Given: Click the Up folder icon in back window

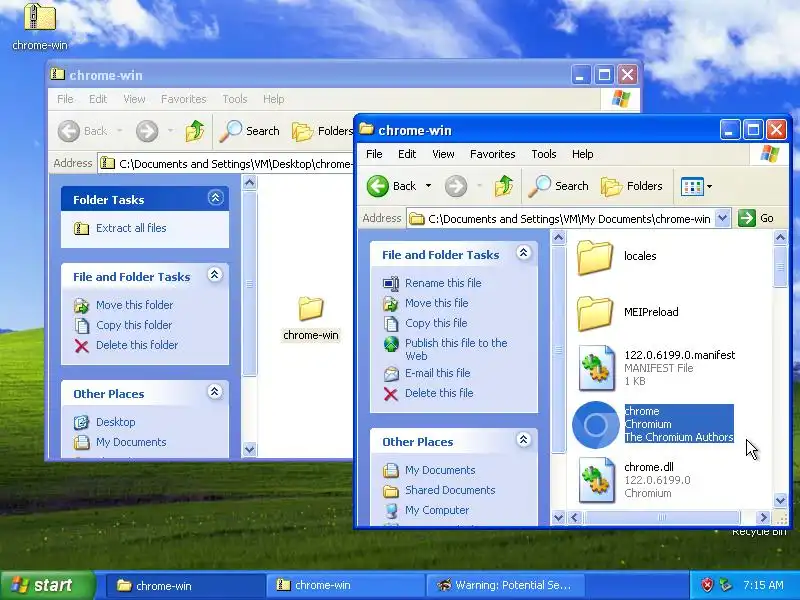Looking at the screenshot, I should (194, 131).
